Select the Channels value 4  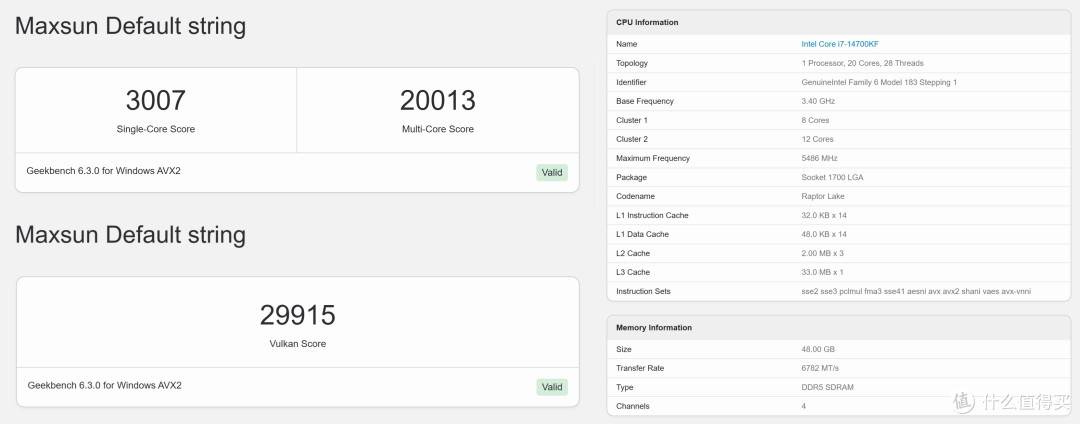tap(803, 407)
